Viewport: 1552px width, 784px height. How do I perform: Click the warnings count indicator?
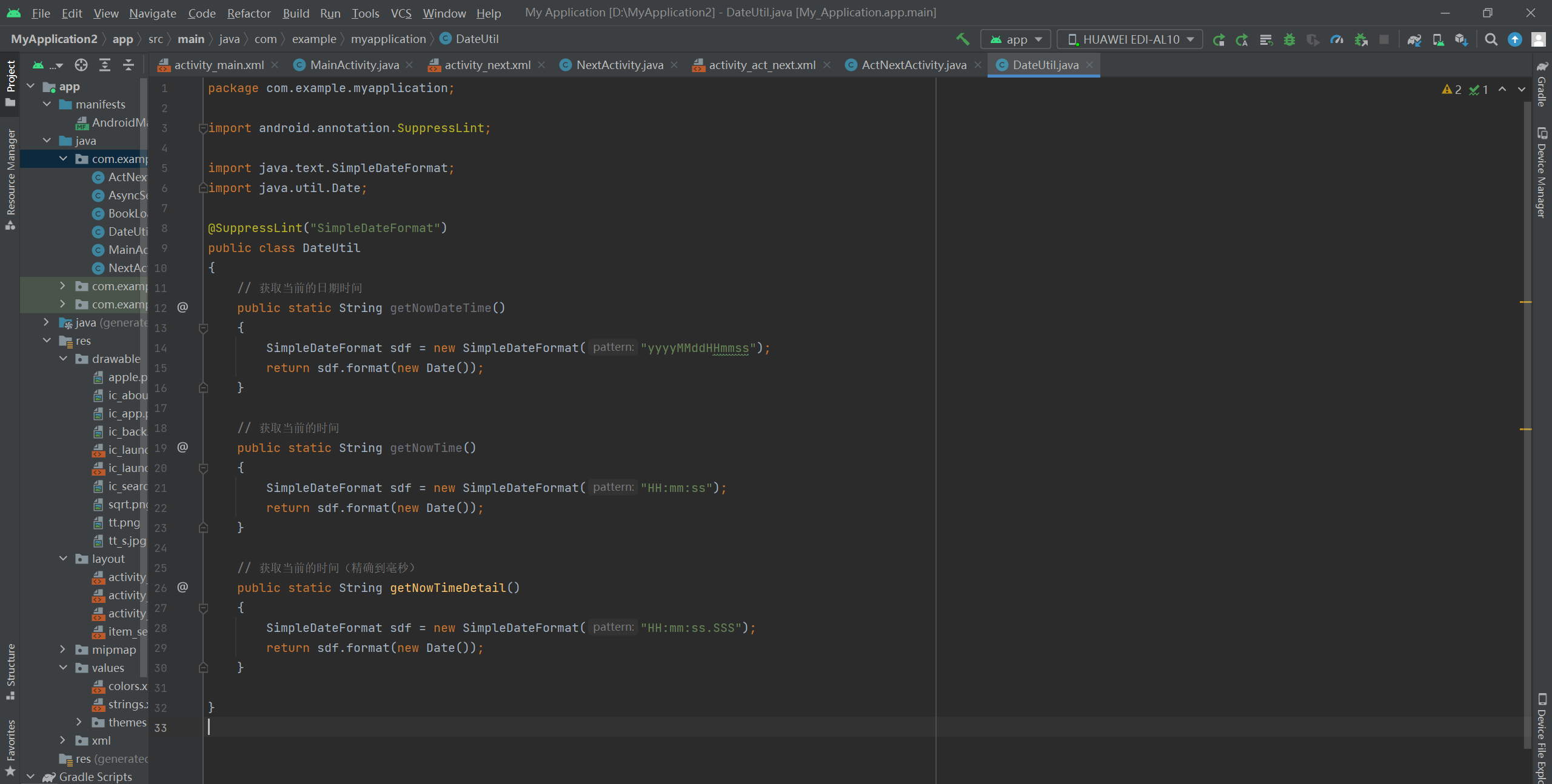[x=1451, y=90]
